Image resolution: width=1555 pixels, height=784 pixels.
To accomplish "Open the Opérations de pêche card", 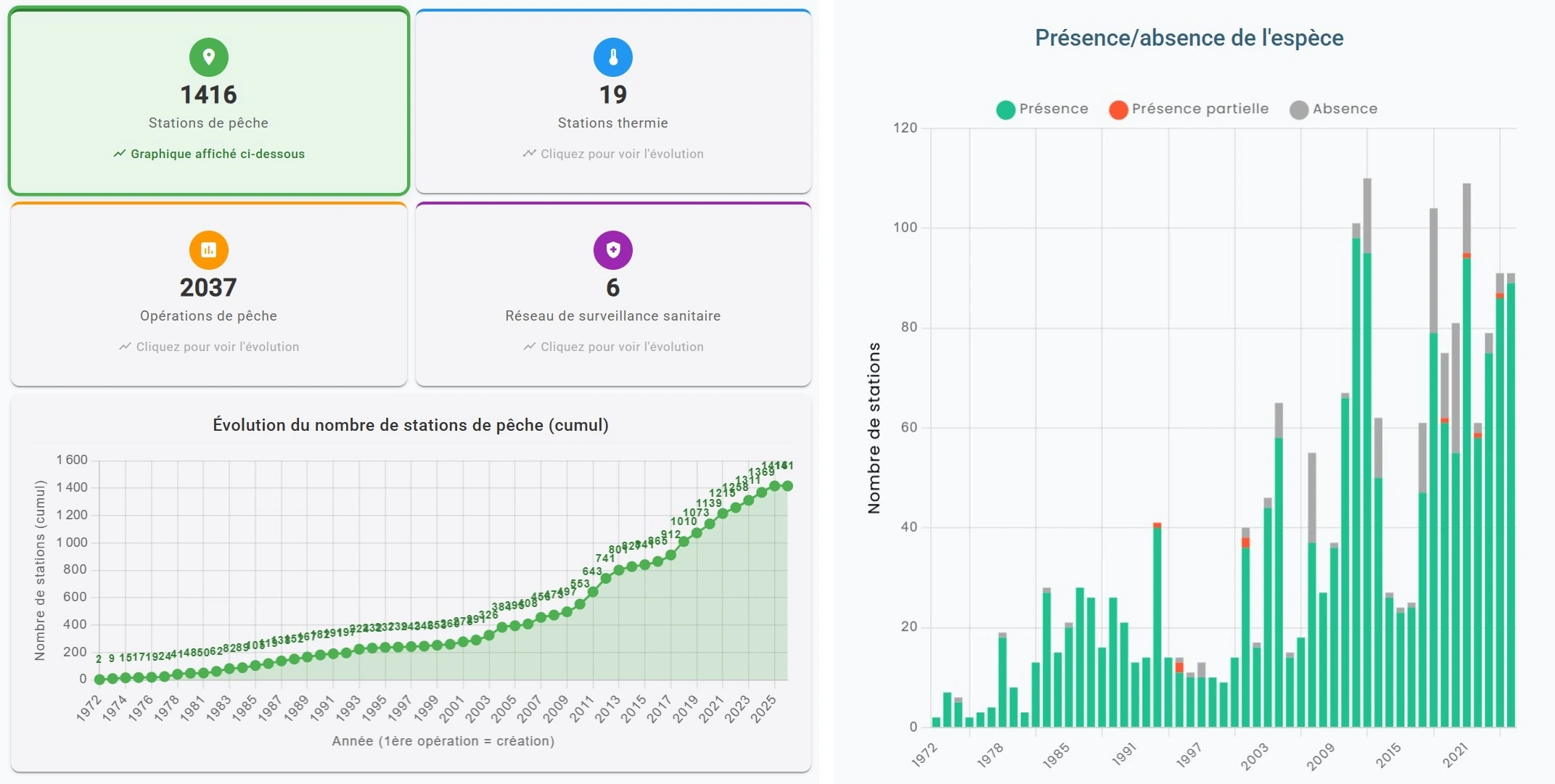I will 209,294.
